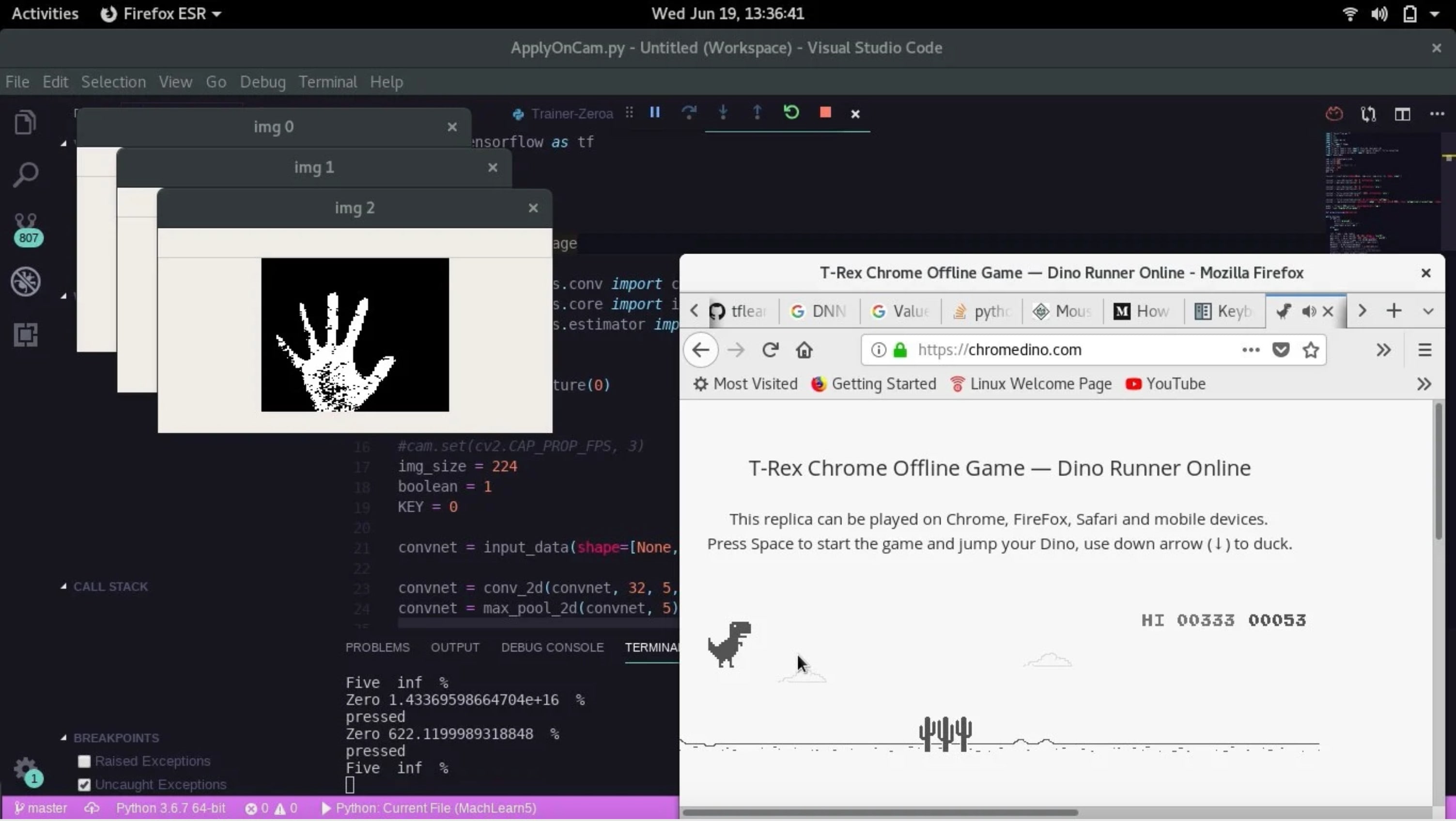Click the master branch in status bar
1456x821 pixels.
(x=41, y=808)
